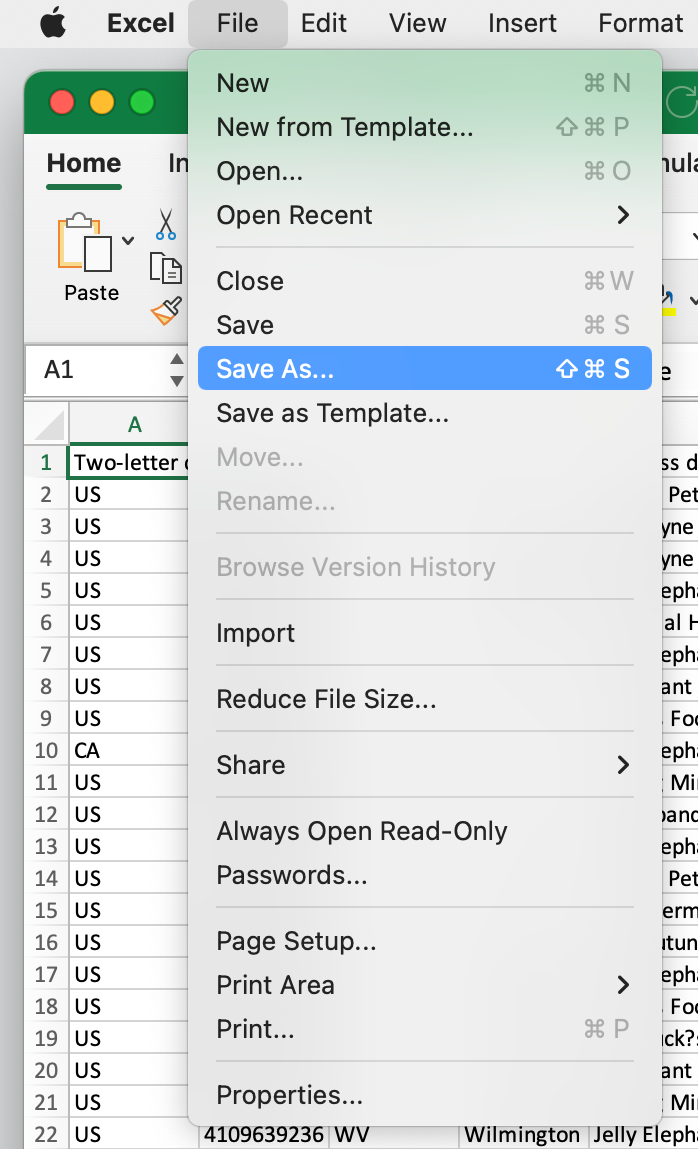Switch to the Home ribbon tab
This screenshot has height=1149, width=698.
84,163
